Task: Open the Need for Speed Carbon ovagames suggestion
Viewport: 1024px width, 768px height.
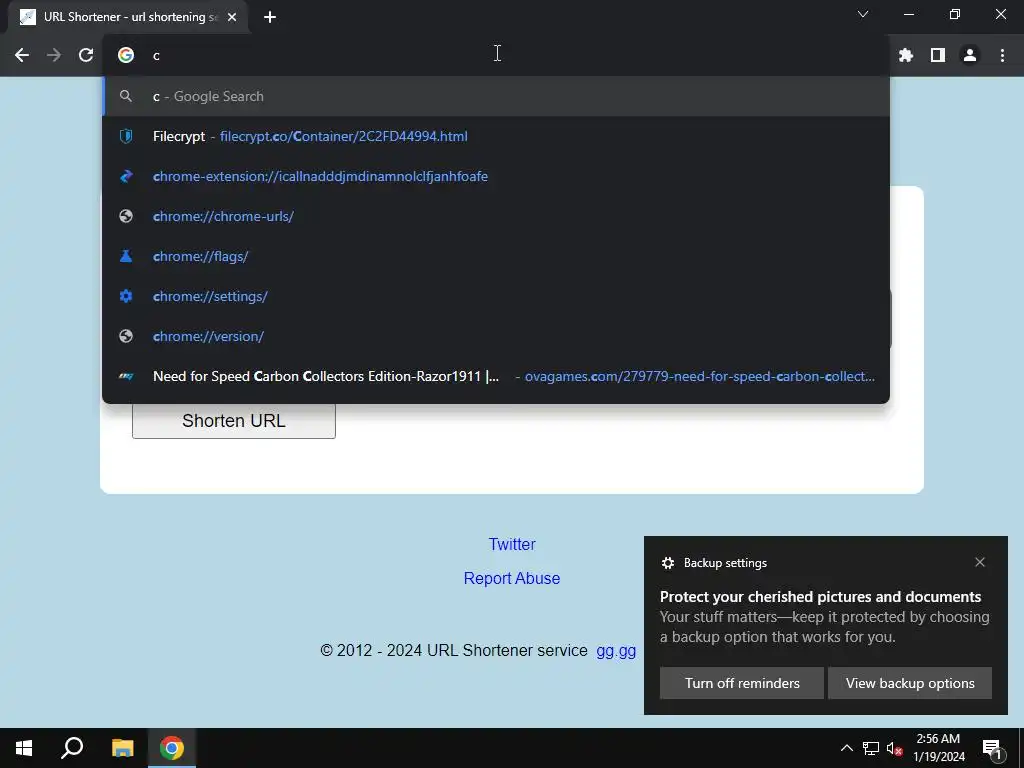Action: [496, 376]
